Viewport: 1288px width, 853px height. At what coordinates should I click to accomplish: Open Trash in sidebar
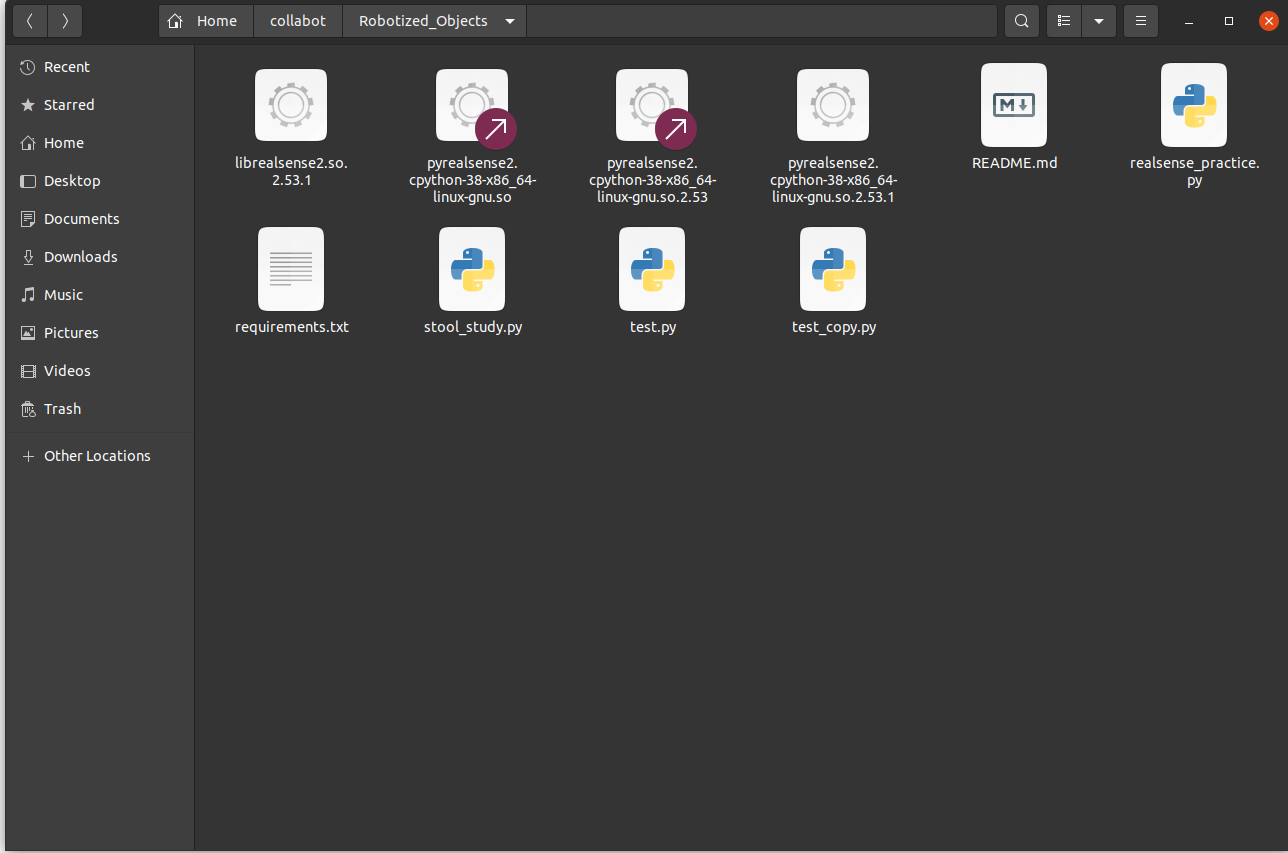click(x=100, y=409)
